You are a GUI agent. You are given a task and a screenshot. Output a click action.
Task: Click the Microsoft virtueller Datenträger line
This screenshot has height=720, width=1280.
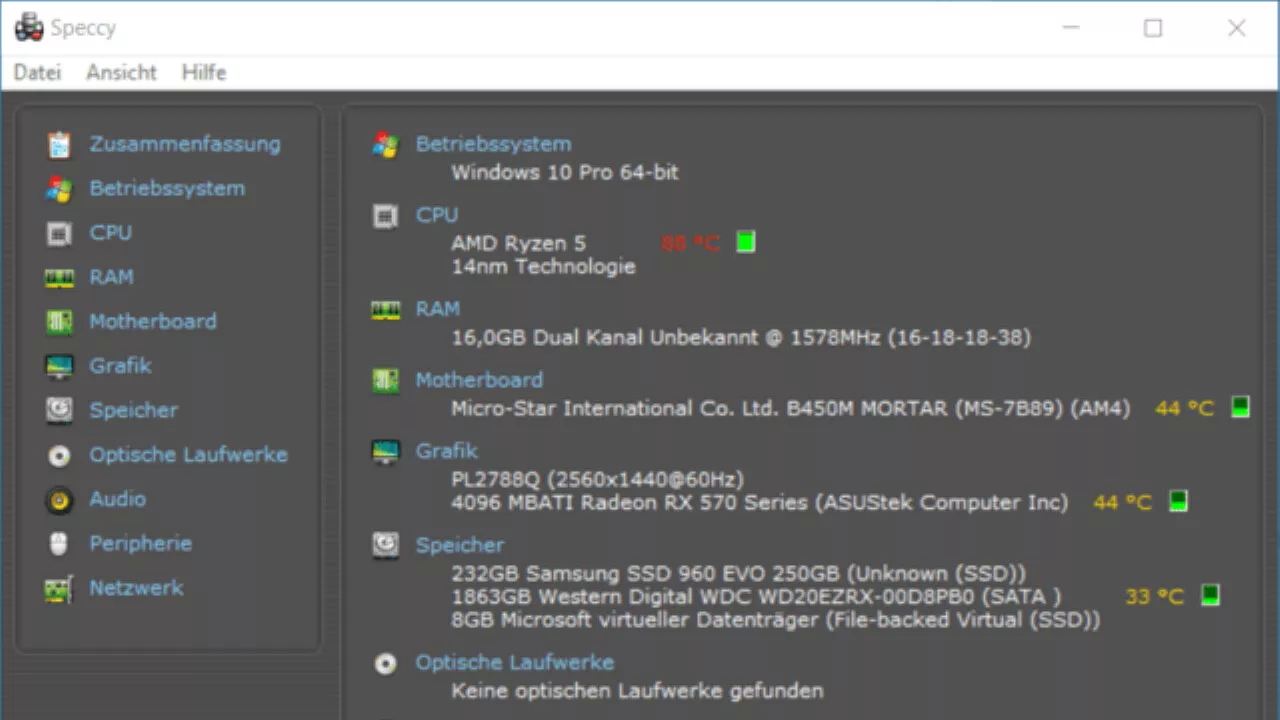coord(776,620)
